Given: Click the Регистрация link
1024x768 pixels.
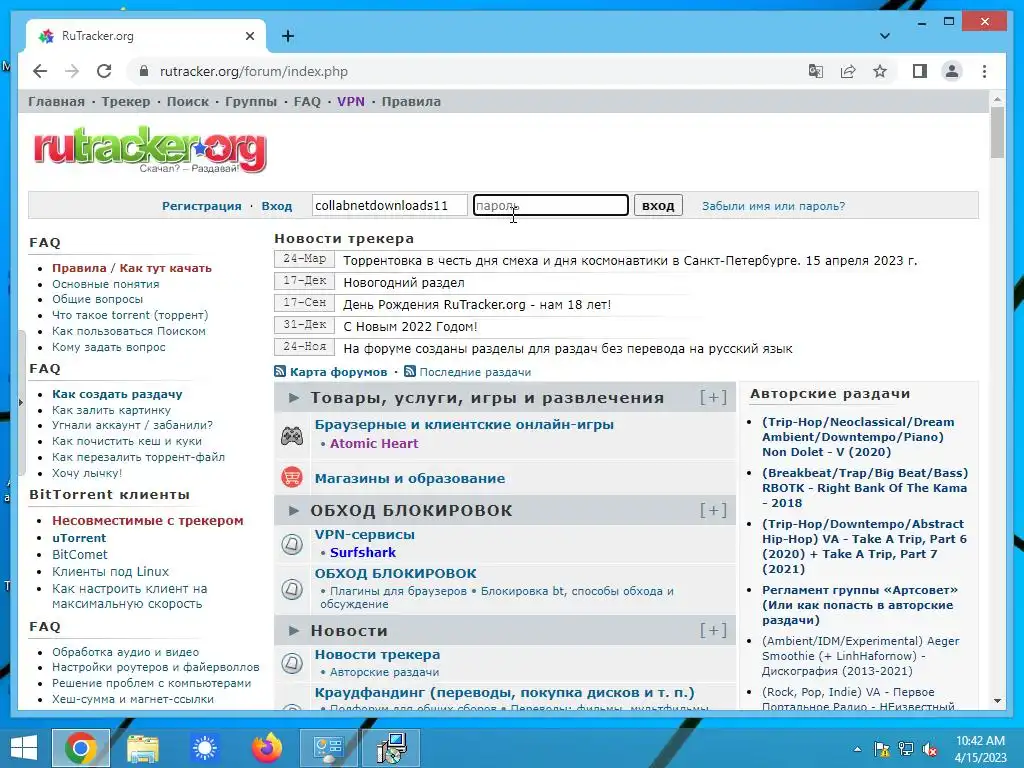Looking at the screenshot, I should tap(202, 206).
